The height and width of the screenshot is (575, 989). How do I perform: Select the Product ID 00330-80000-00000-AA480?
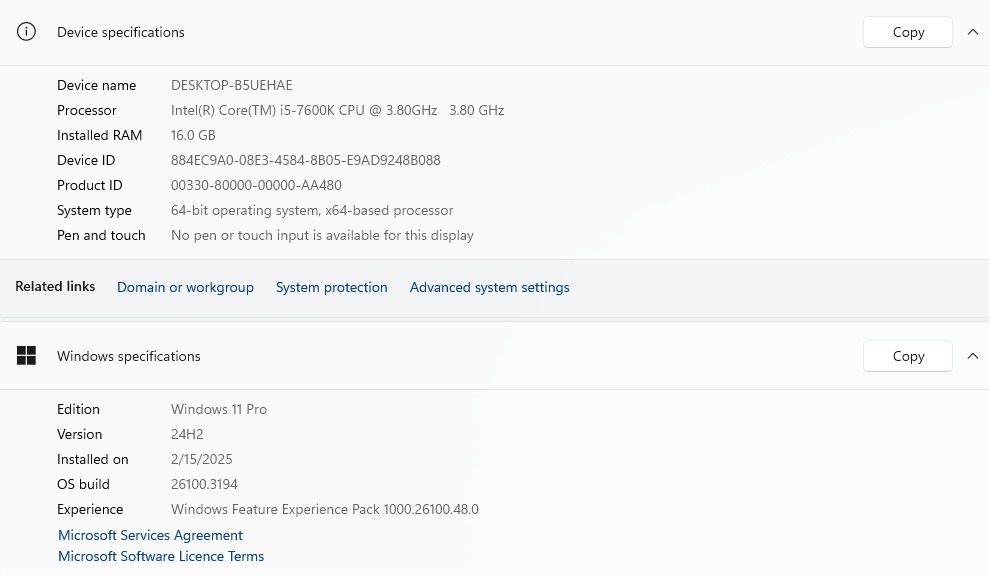tap(256, 185)
